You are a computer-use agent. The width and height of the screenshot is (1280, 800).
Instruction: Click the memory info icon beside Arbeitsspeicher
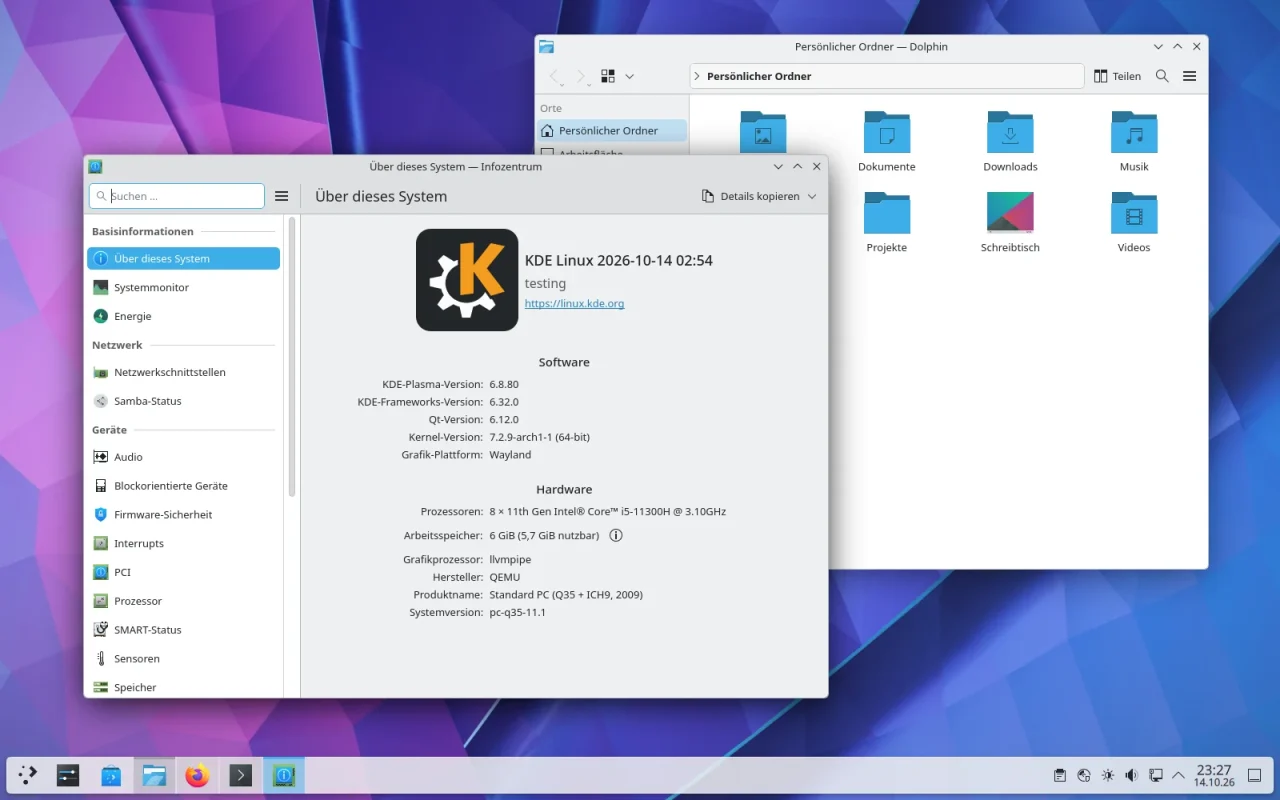(616, 535)
